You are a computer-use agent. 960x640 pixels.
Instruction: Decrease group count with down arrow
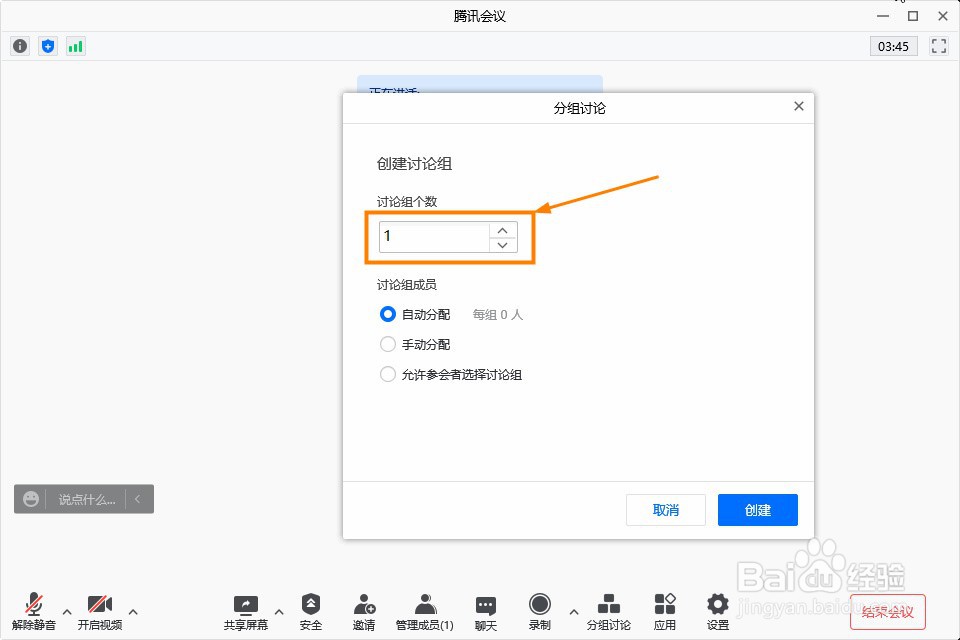coord(503,245)
